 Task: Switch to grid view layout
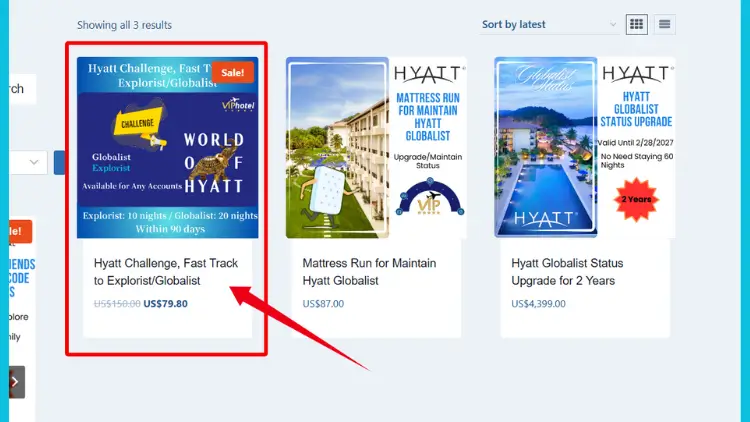pos(637,24)
